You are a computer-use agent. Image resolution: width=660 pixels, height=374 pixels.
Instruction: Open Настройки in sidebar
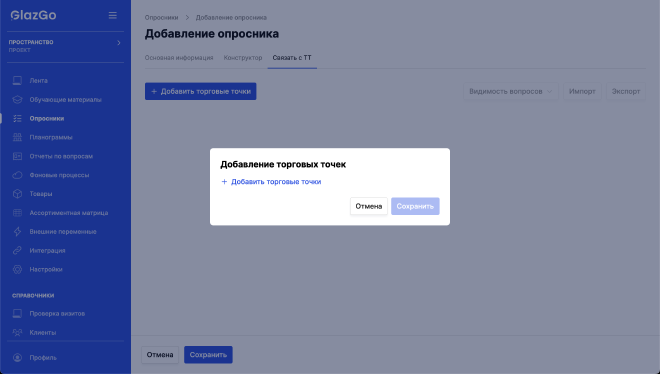coord(46,269)
